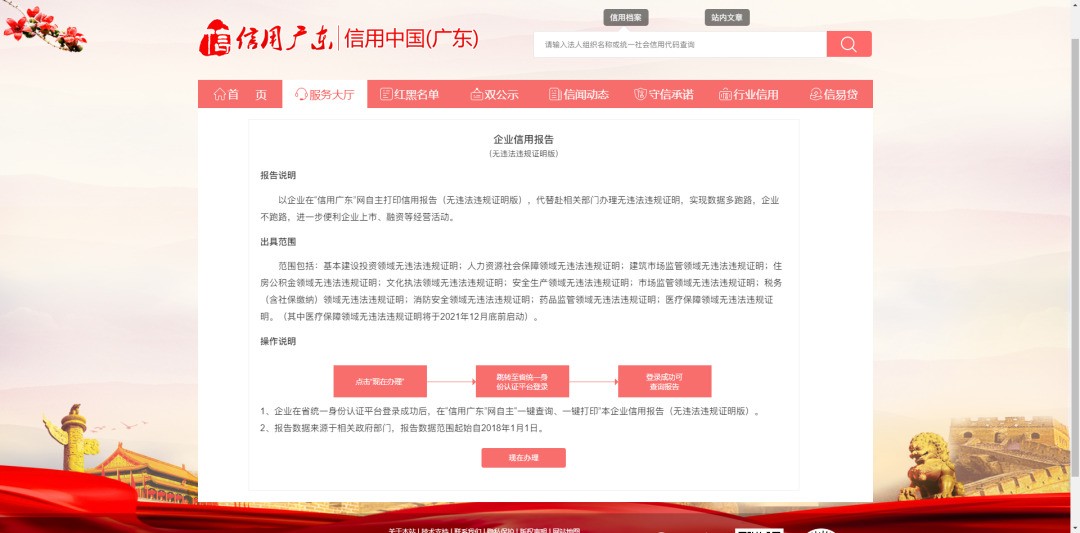Screen dimensions: 1080x533
Task: Click the list icon beside 红黑名单
Action: [x=386, y=95]
